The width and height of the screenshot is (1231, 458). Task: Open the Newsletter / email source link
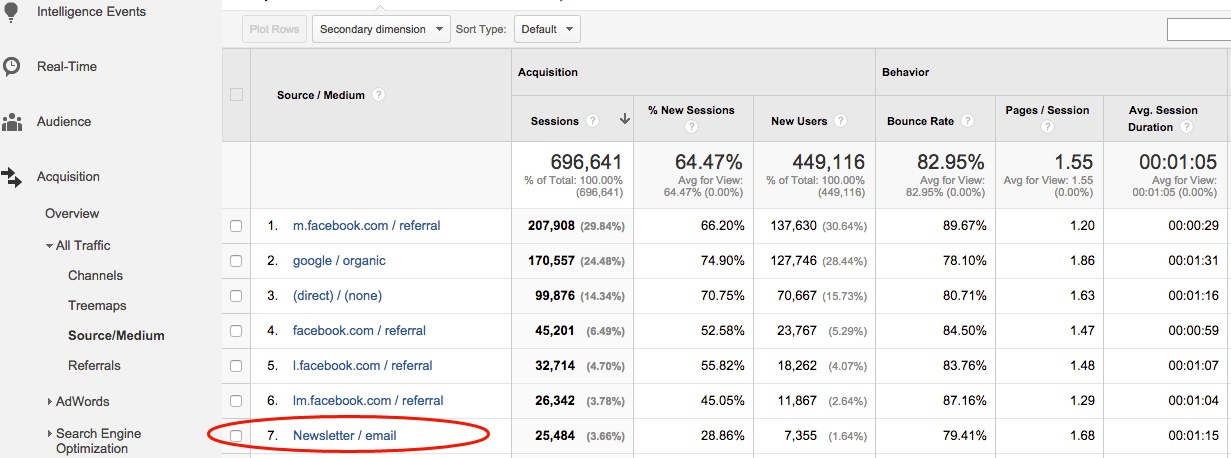345,436
